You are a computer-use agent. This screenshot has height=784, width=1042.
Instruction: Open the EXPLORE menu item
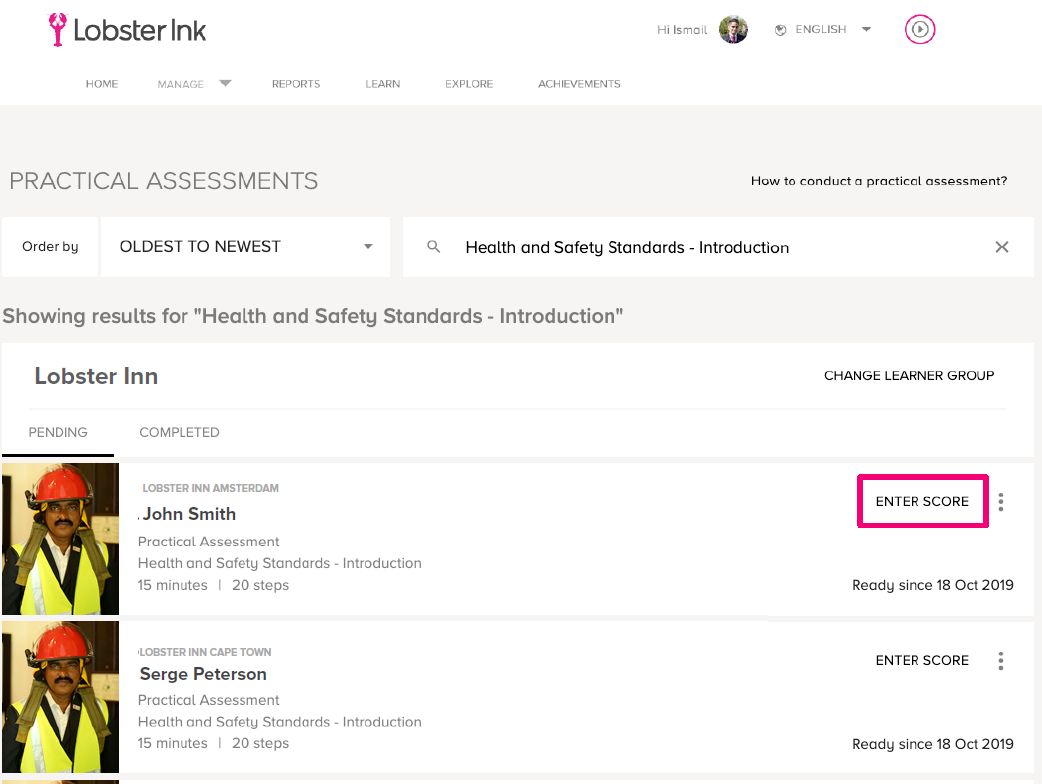pyautogui.click(x=469, y=84)
